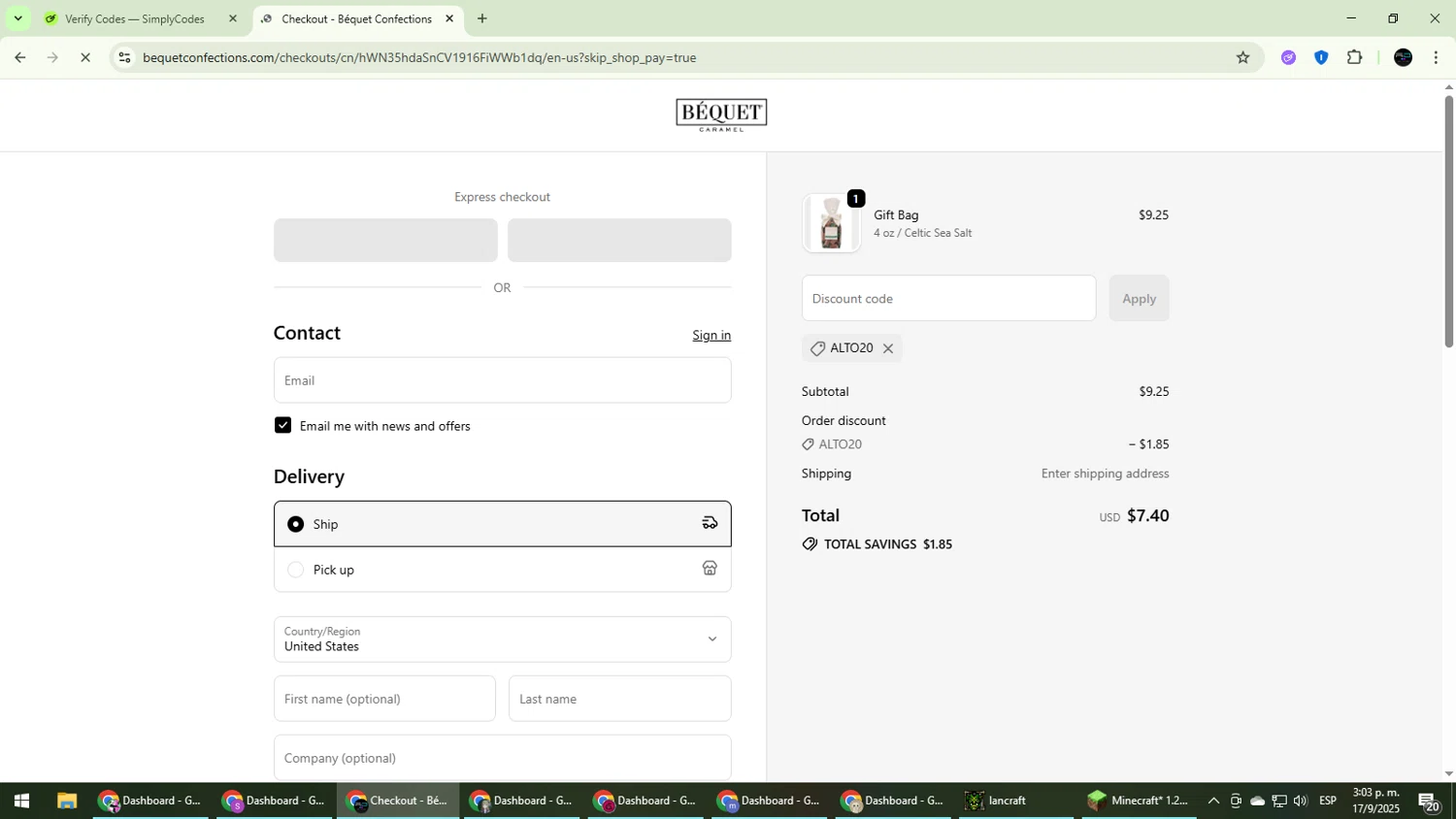
Task: Click the shipping truck icon
Action: 710,523
